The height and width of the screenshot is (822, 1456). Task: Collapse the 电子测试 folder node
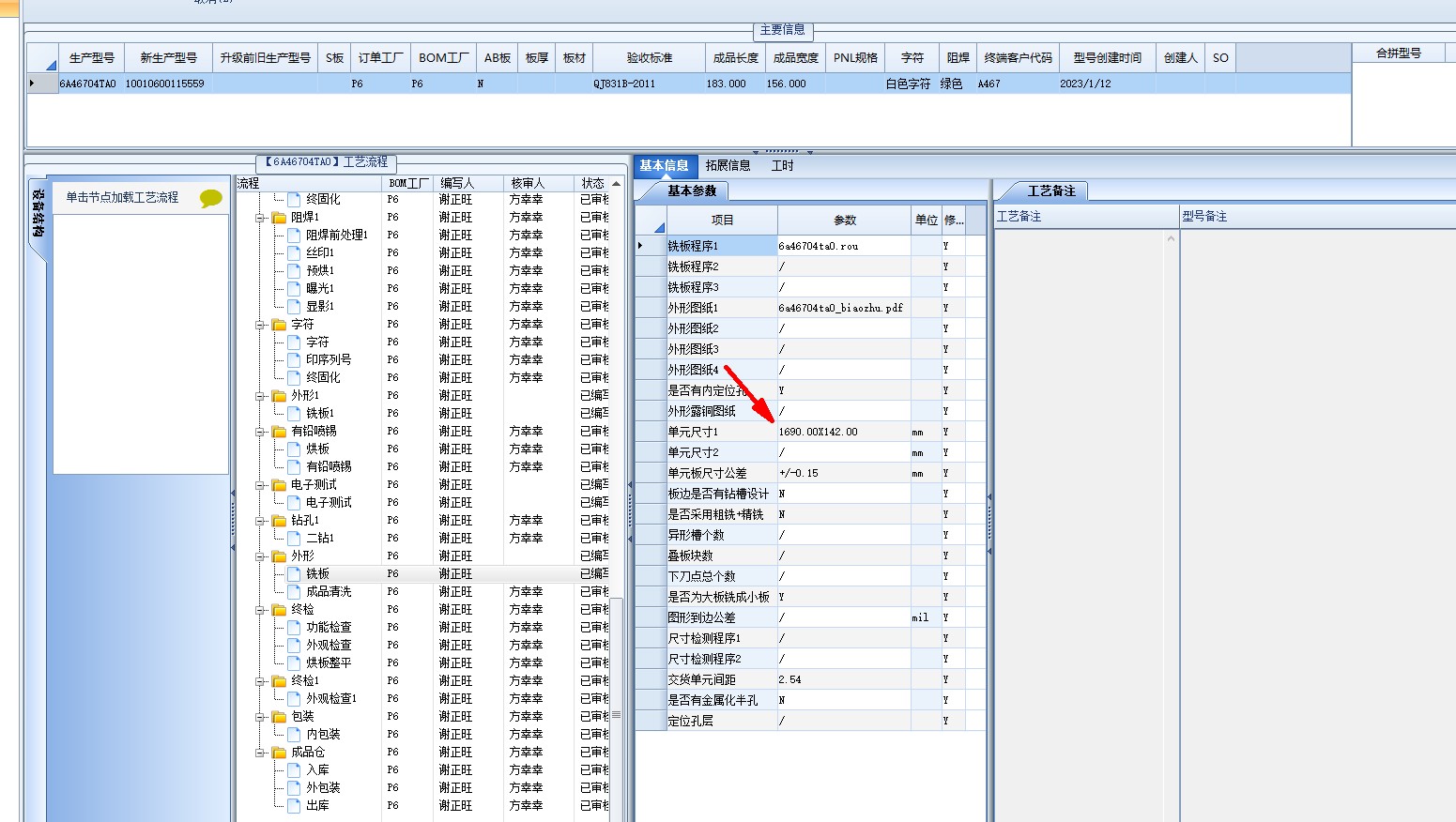pos(260,484)
